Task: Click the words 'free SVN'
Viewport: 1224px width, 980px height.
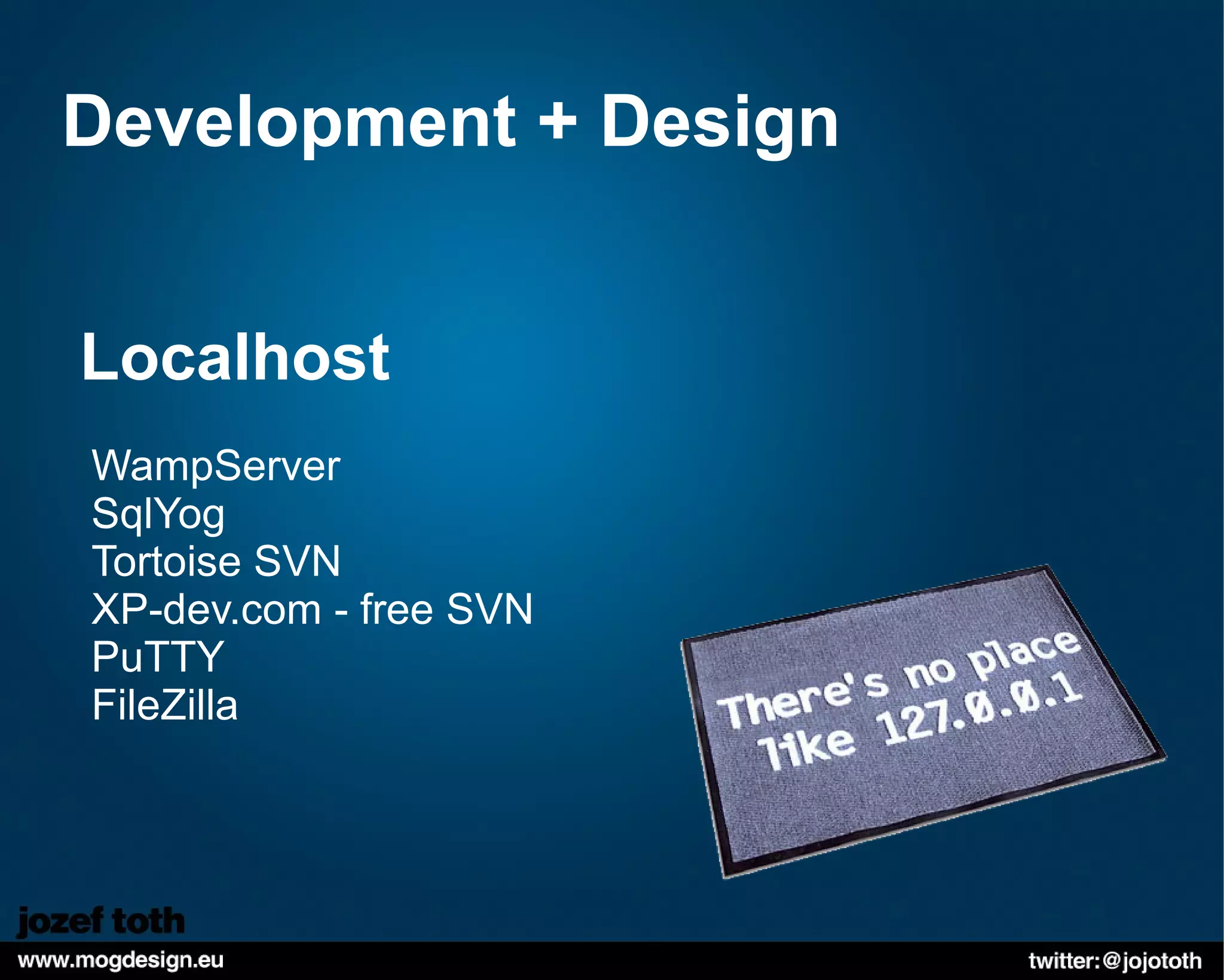Action: 446,610
